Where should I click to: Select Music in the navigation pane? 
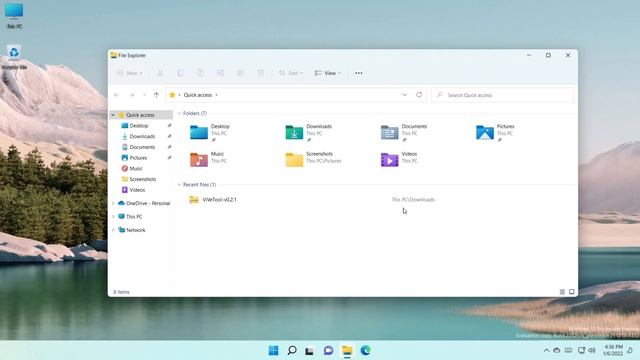coord(136,168)
